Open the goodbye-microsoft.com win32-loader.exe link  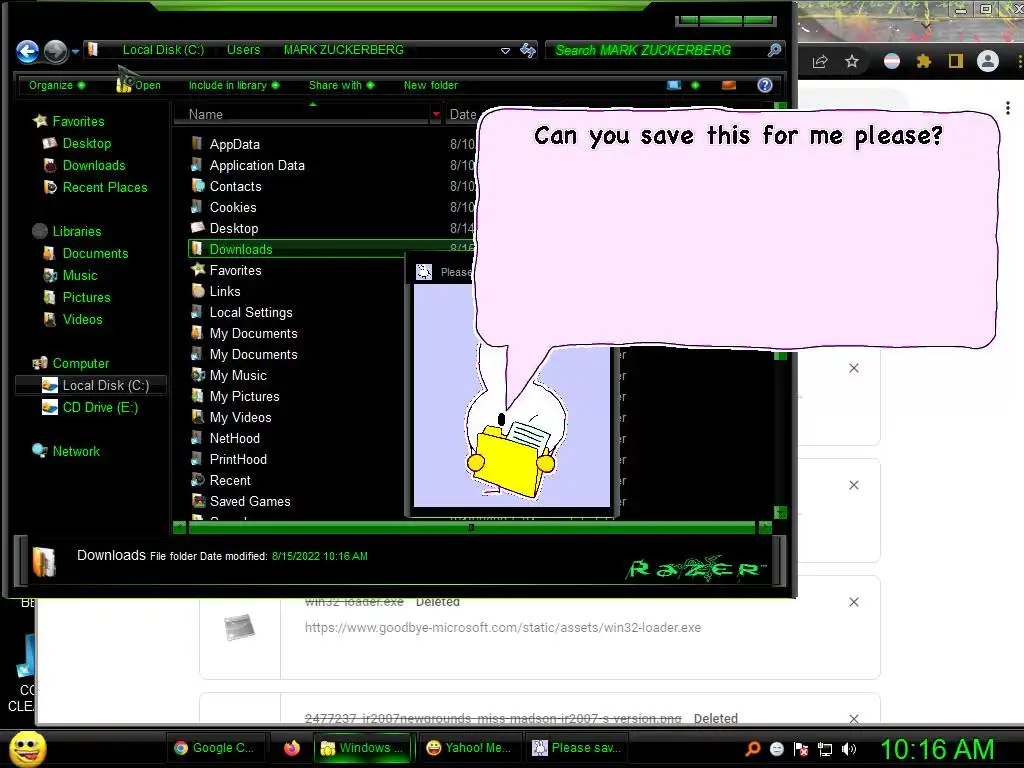(503, 628)
